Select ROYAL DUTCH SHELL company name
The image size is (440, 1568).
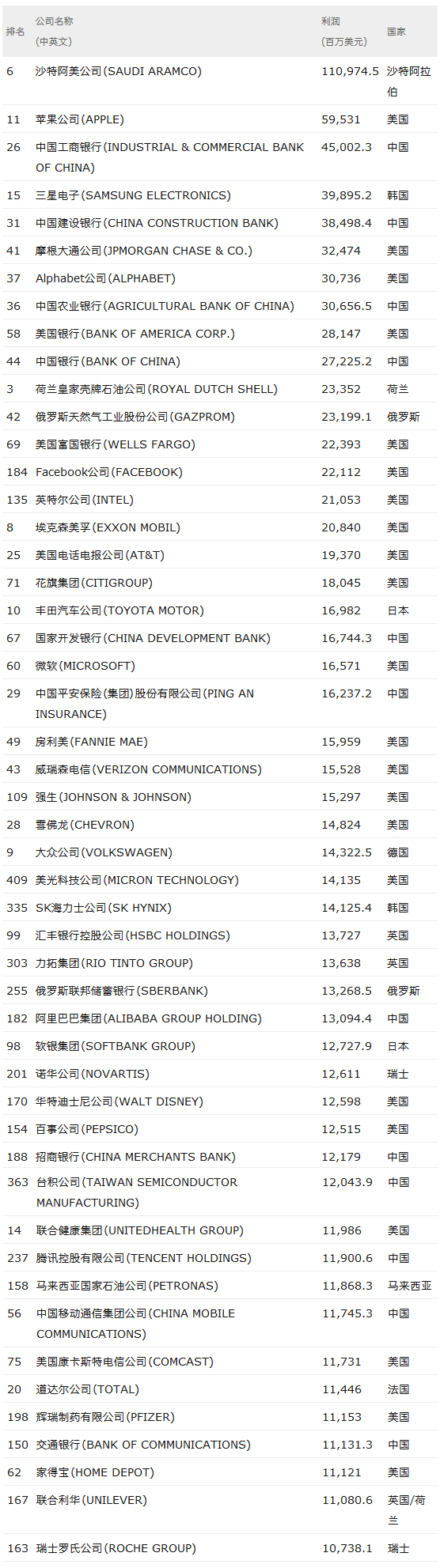pos(157,389)
